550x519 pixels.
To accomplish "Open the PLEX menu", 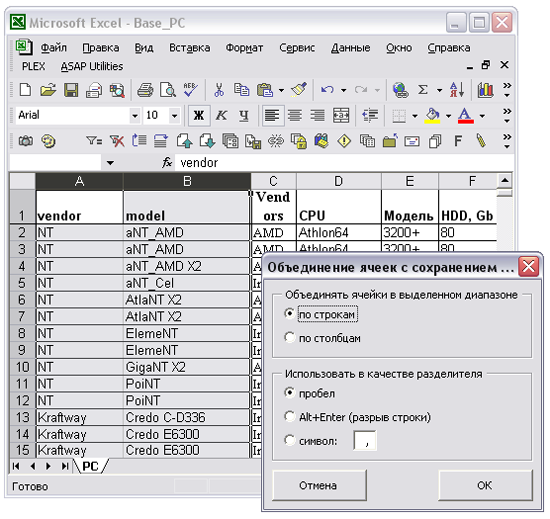I will coord(34,66).
